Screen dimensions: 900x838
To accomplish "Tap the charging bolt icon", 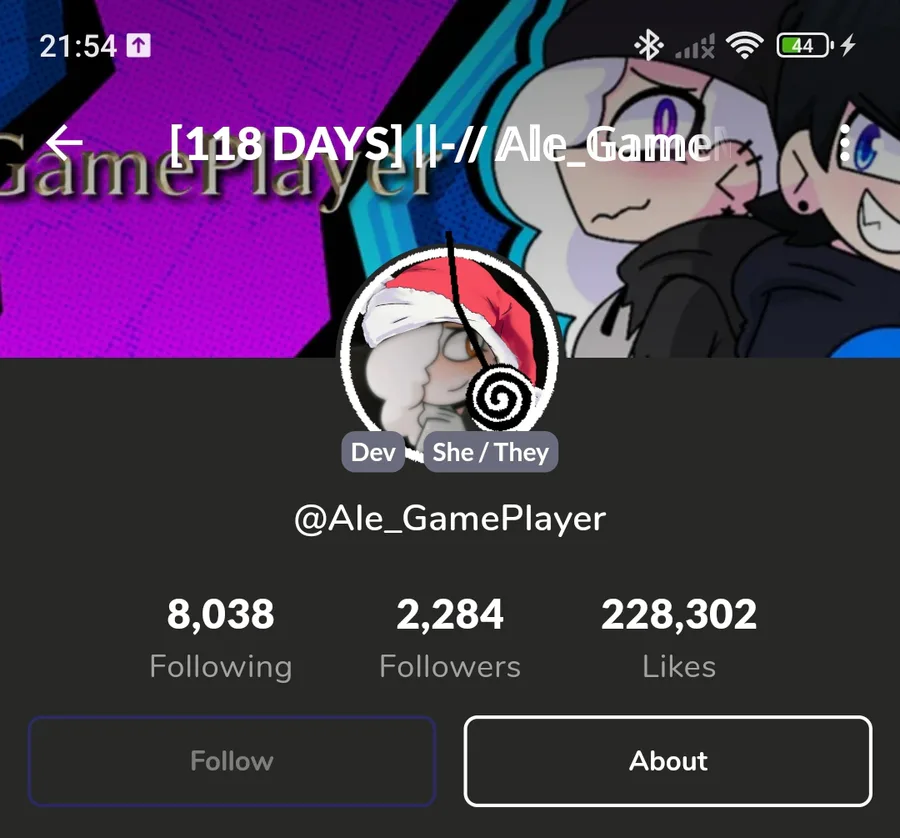I will [x=848, y=45].
